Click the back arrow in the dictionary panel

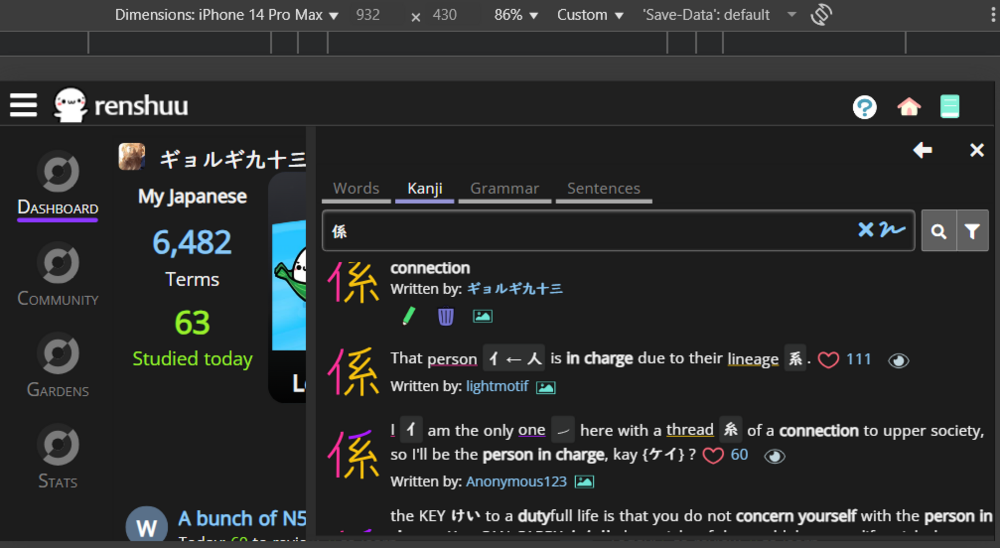click(922, 150)
